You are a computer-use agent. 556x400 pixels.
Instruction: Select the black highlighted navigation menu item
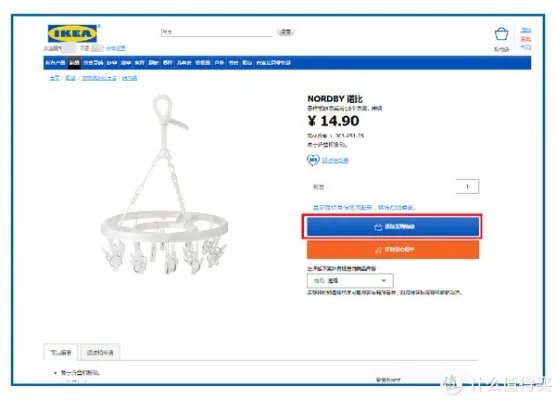(x=74, y=63)
